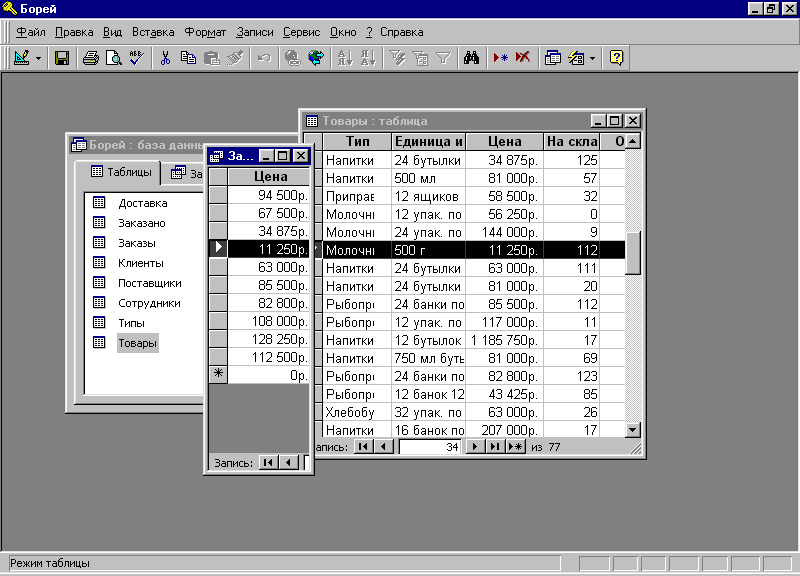Jump to last record in Товары table

496,446
